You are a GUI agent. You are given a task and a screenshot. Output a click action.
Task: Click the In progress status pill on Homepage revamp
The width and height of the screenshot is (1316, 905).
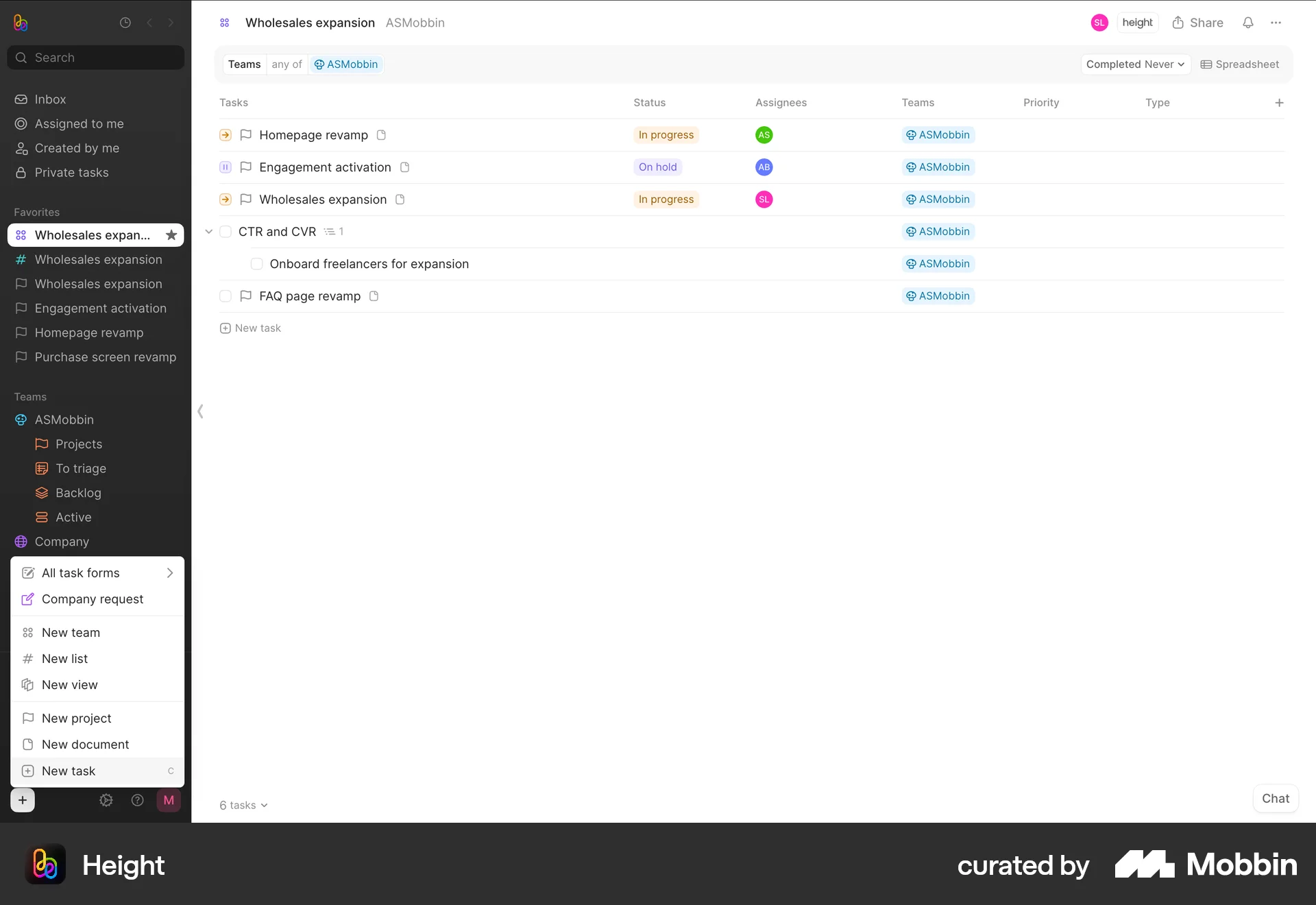666,134
